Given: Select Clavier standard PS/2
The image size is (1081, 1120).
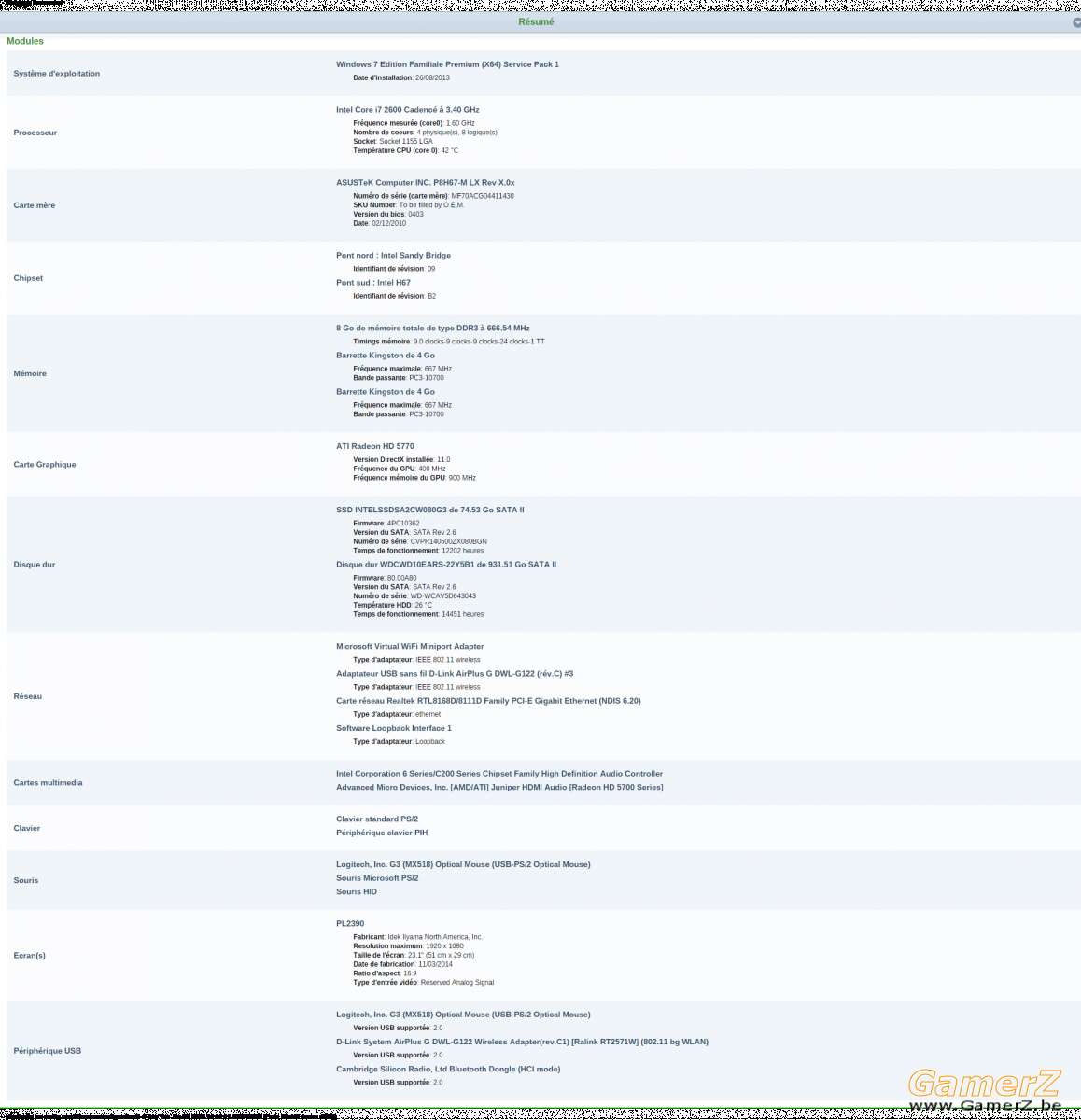Looking at the screenshot, I should [377, 819].
